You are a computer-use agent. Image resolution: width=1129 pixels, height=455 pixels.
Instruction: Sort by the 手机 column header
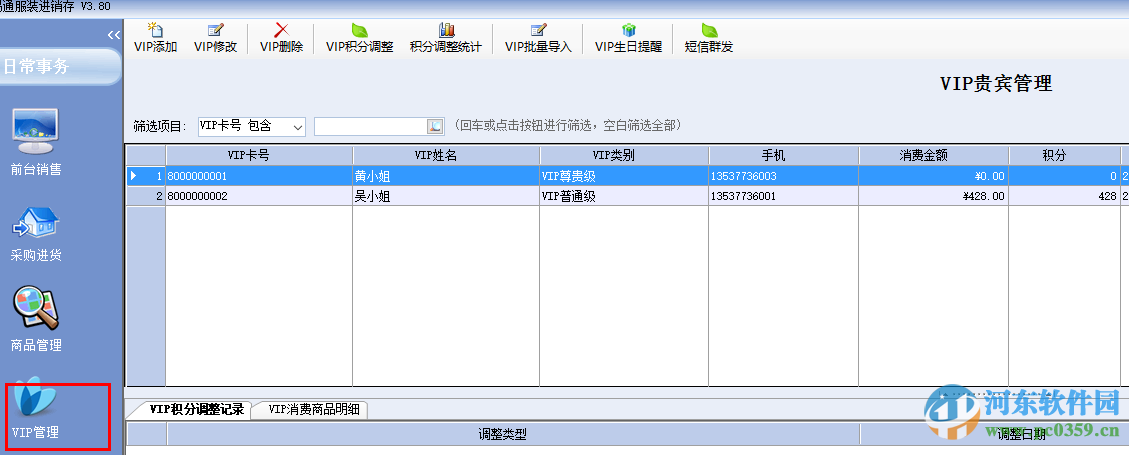tap(783, 156)
